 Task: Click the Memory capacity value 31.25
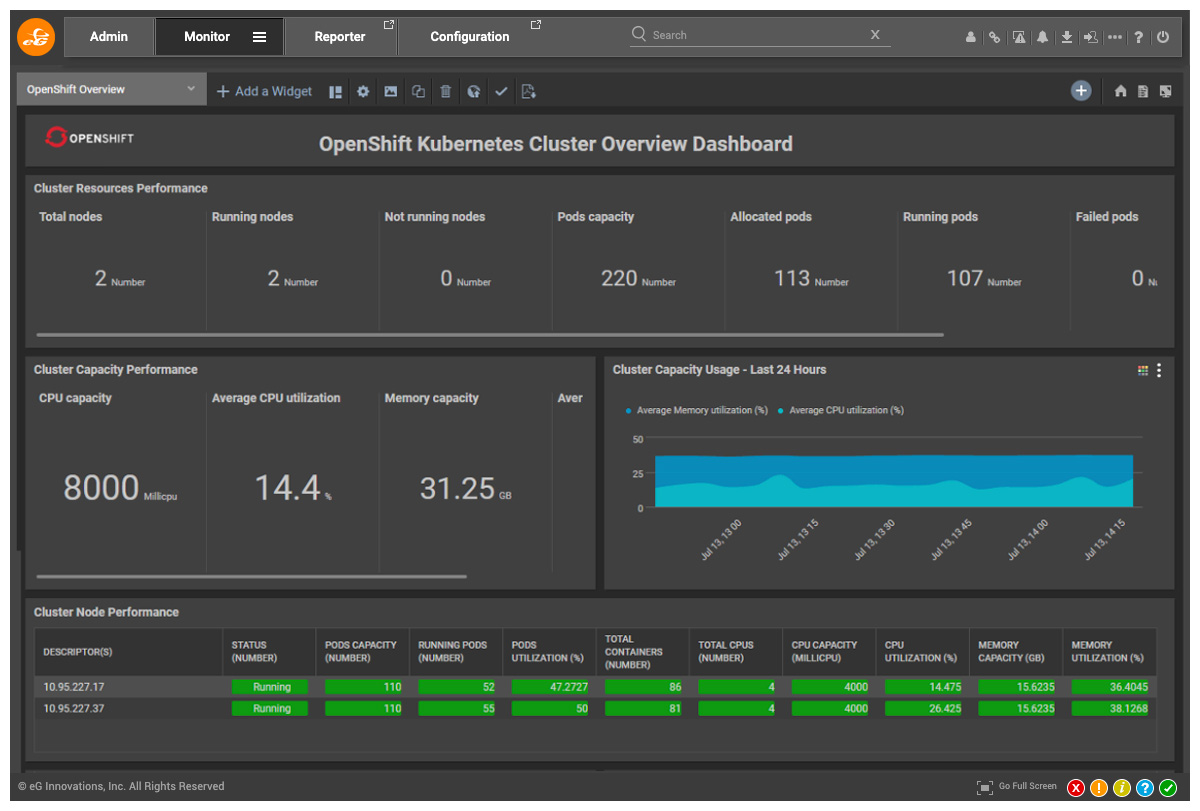[457, 488]
